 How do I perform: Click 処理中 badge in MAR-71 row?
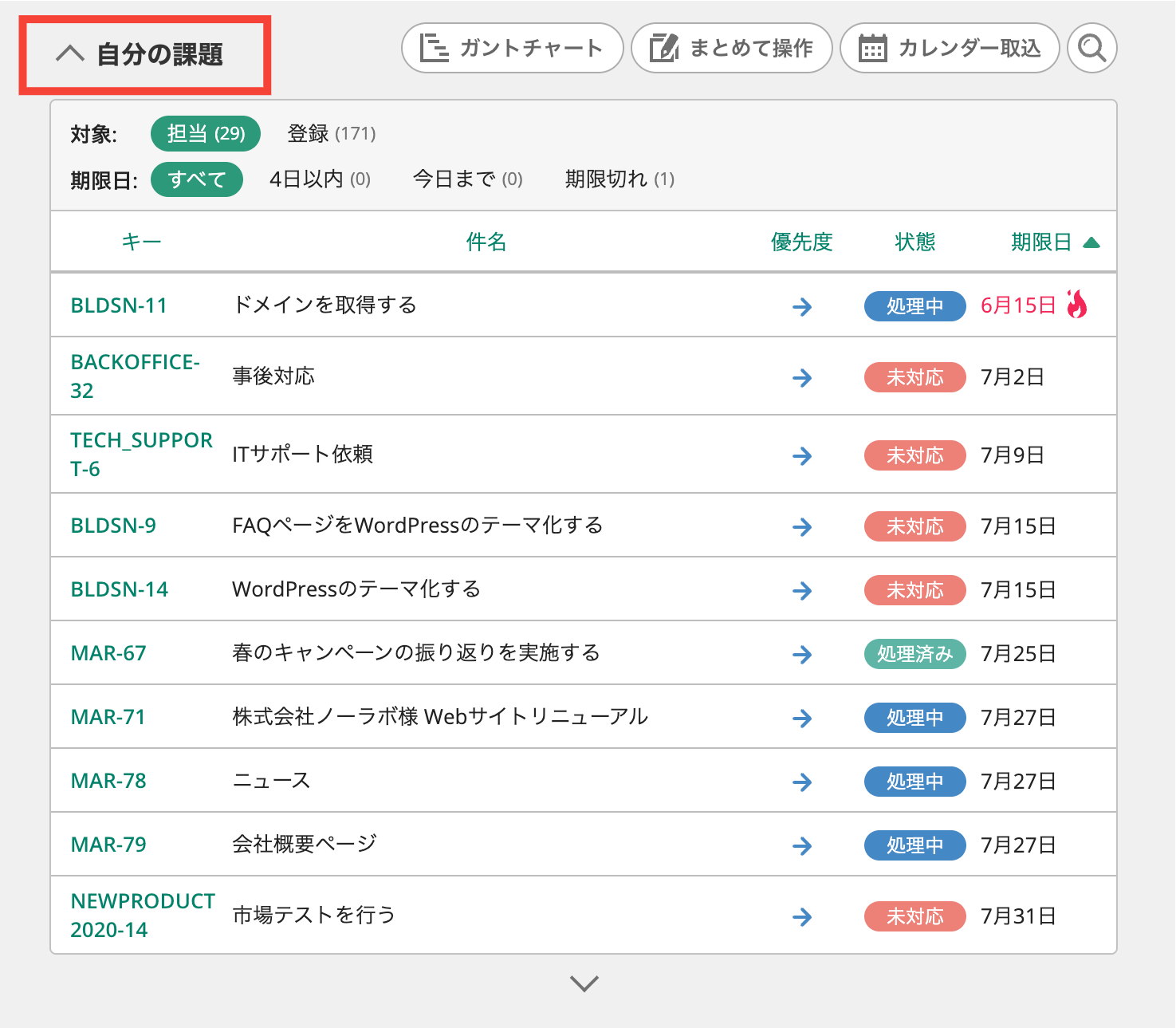tap(914, 718)
